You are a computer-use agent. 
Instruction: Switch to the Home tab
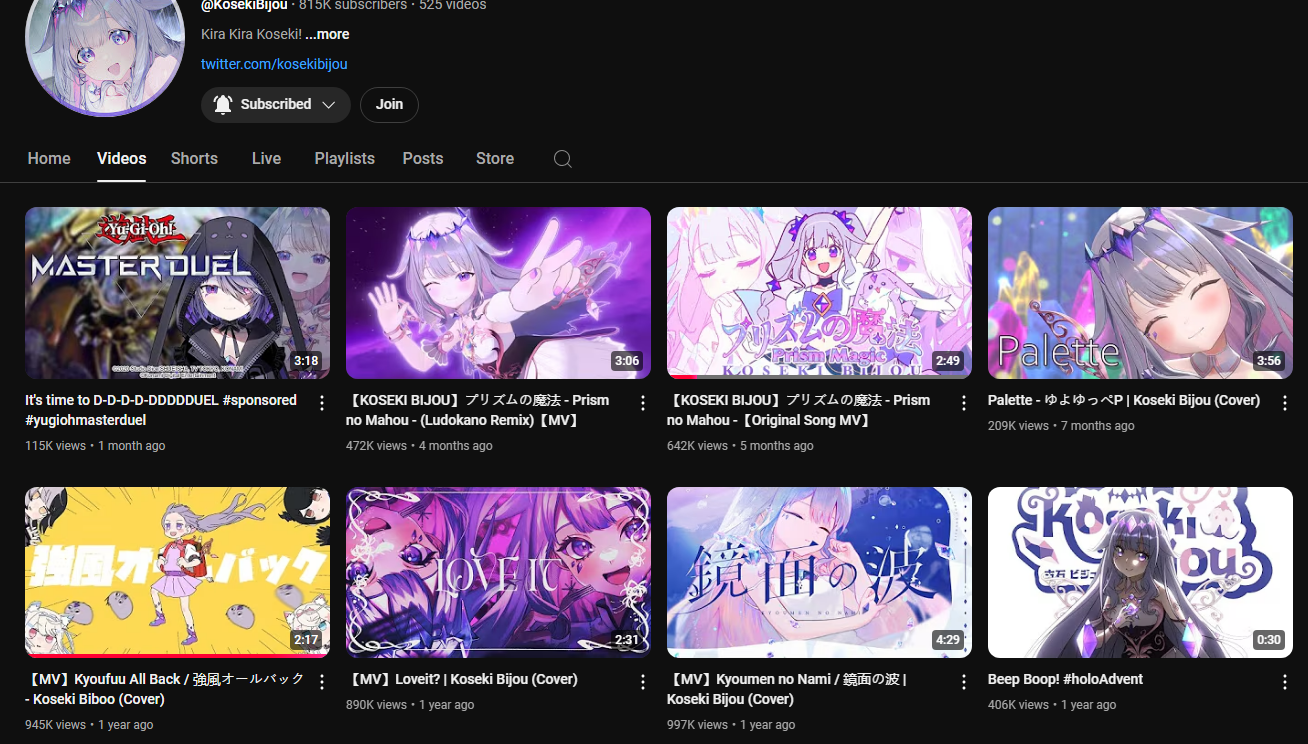pos(49,159)
